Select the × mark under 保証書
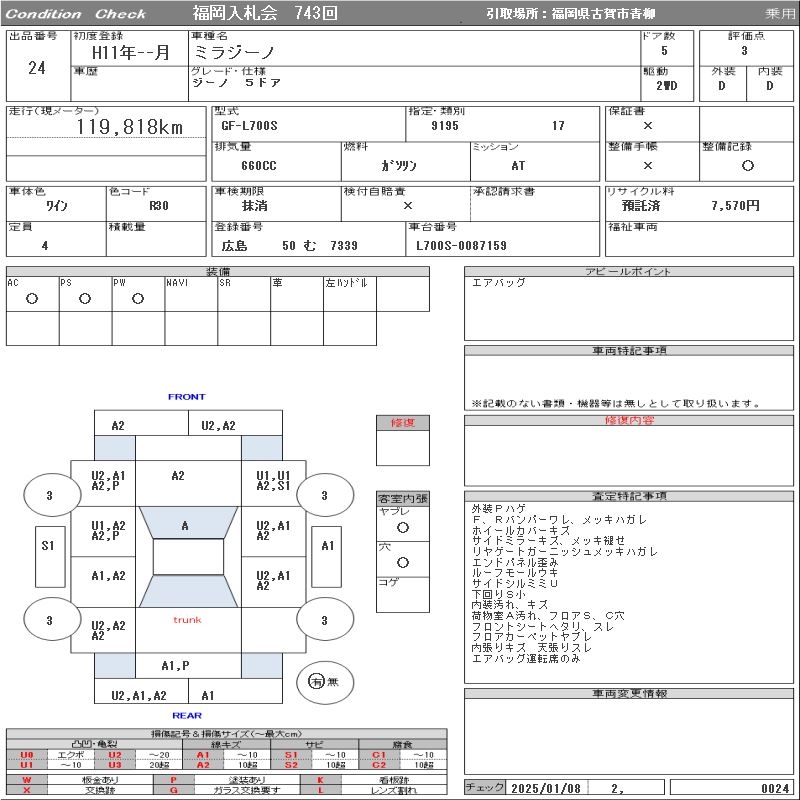The image size is (800, 800). tap(647, 126)
